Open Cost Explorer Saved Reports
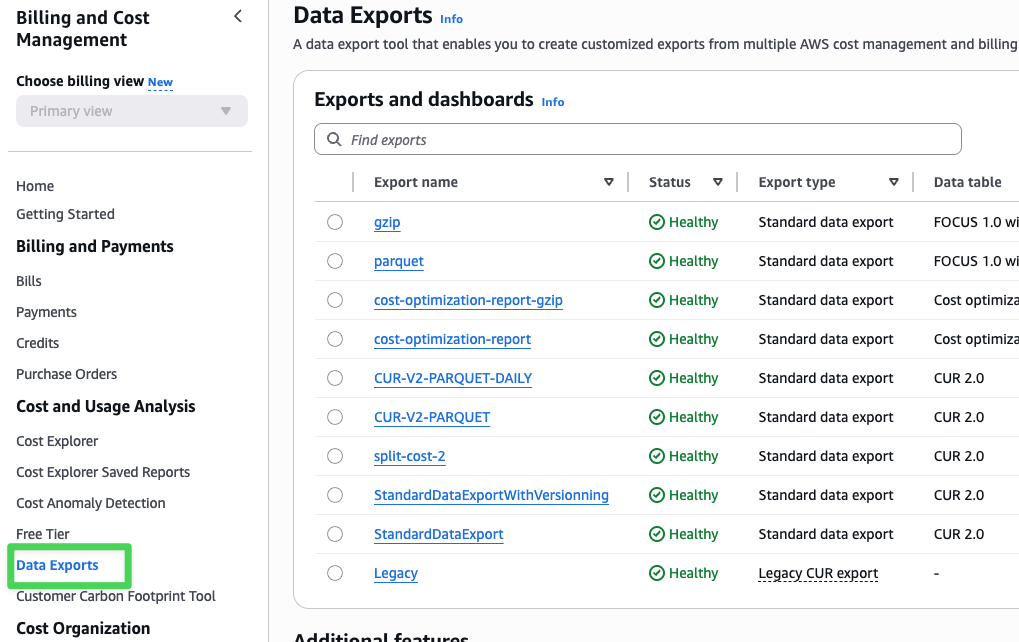This screenshot has height=642, width=1019. pyautogui.click(x=103, y=472)
